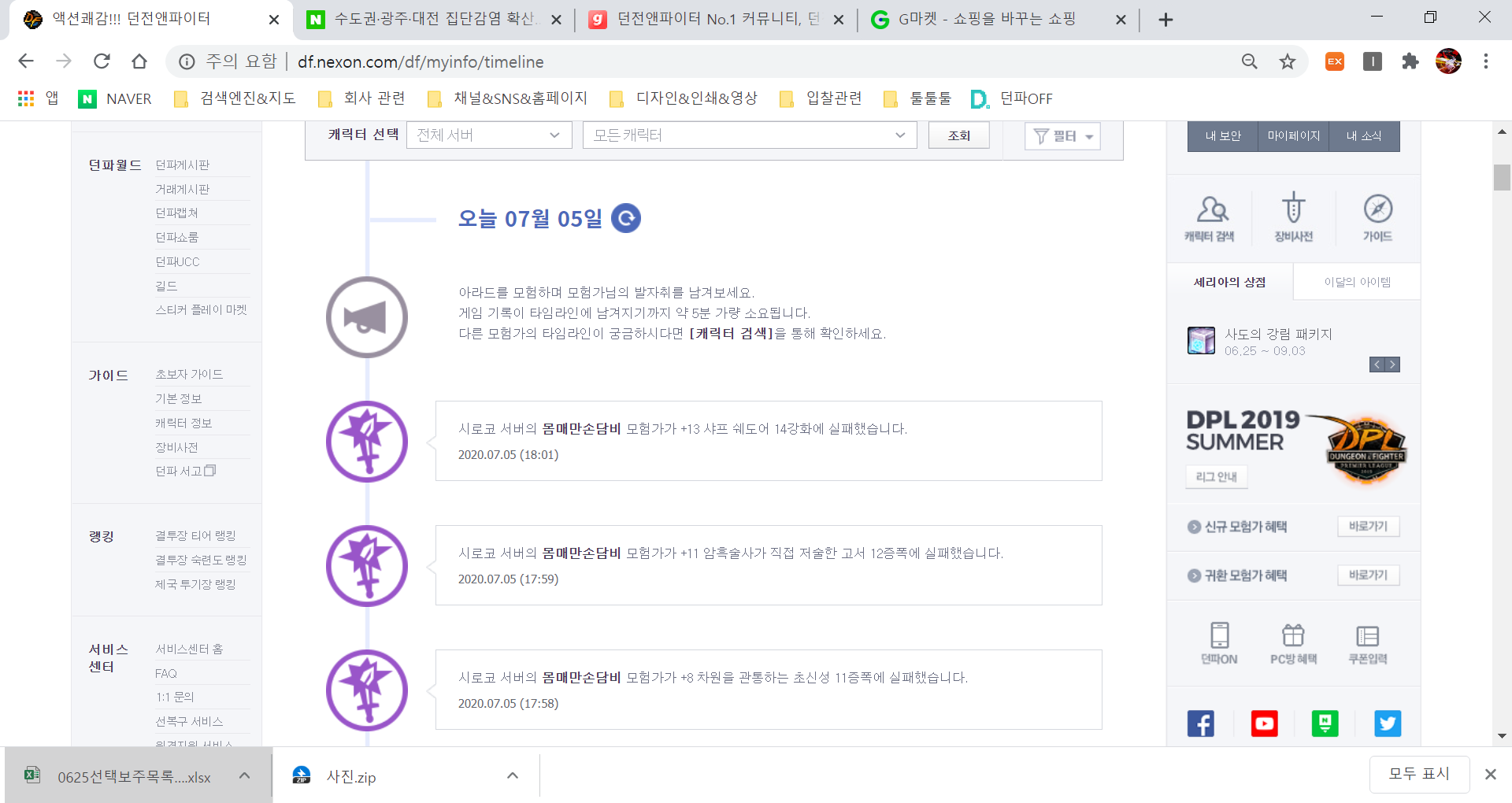Open 디자인&인쇄&영상 bookmark folder
This screenshot has width=1512, height=803.
click(x=684, y=98)
